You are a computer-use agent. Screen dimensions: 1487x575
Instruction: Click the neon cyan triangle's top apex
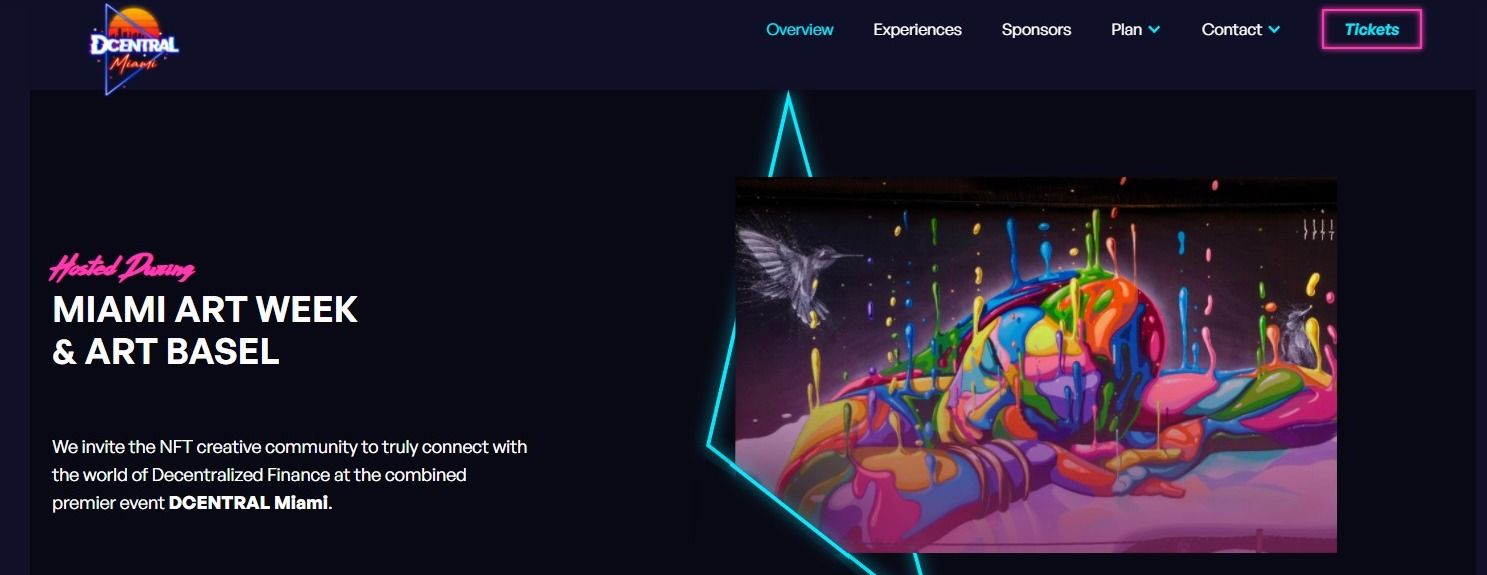point(788,98)
